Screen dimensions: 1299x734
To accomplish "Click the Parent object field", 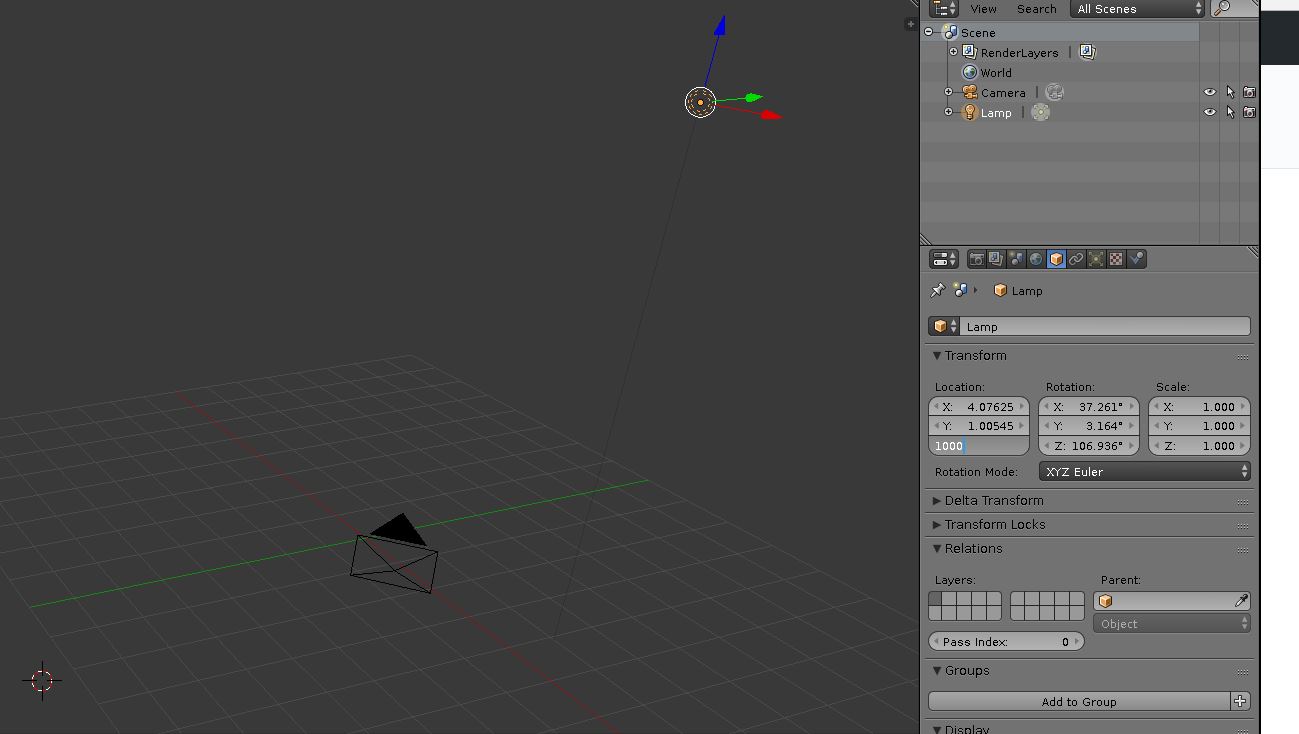I will coord(1164,601).
